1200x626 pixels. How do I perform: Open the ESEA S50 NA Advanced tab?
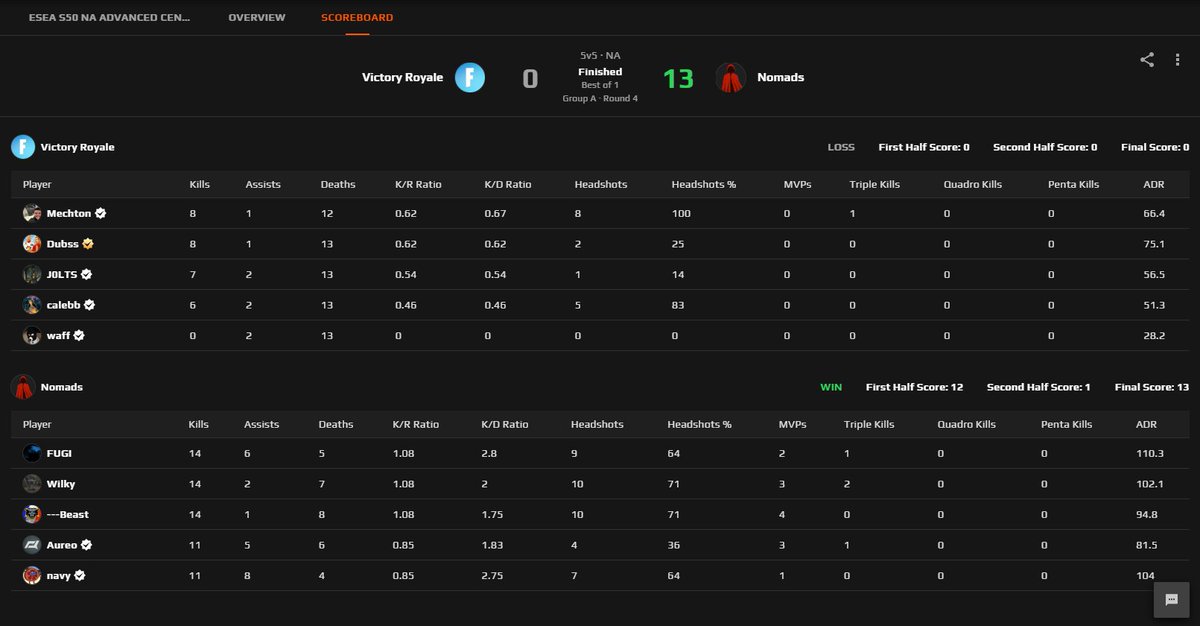tap(110, 18)
